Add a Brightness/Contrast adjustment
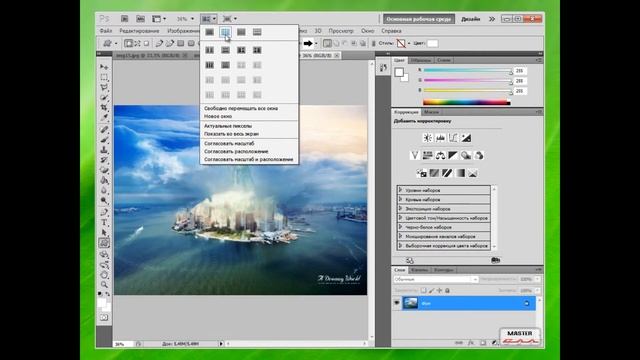The width and height of the screenshot is (640, 360). (427, 138)
